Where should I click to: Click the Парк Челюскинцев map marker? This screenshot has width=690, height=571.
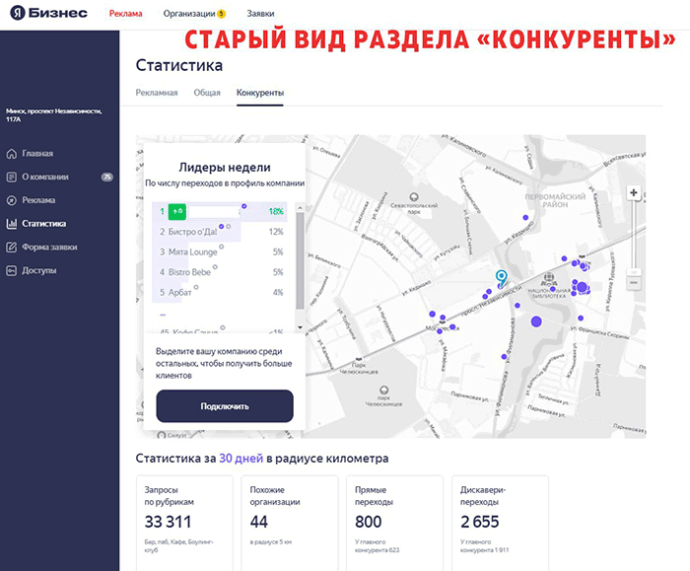coord(384,390)
